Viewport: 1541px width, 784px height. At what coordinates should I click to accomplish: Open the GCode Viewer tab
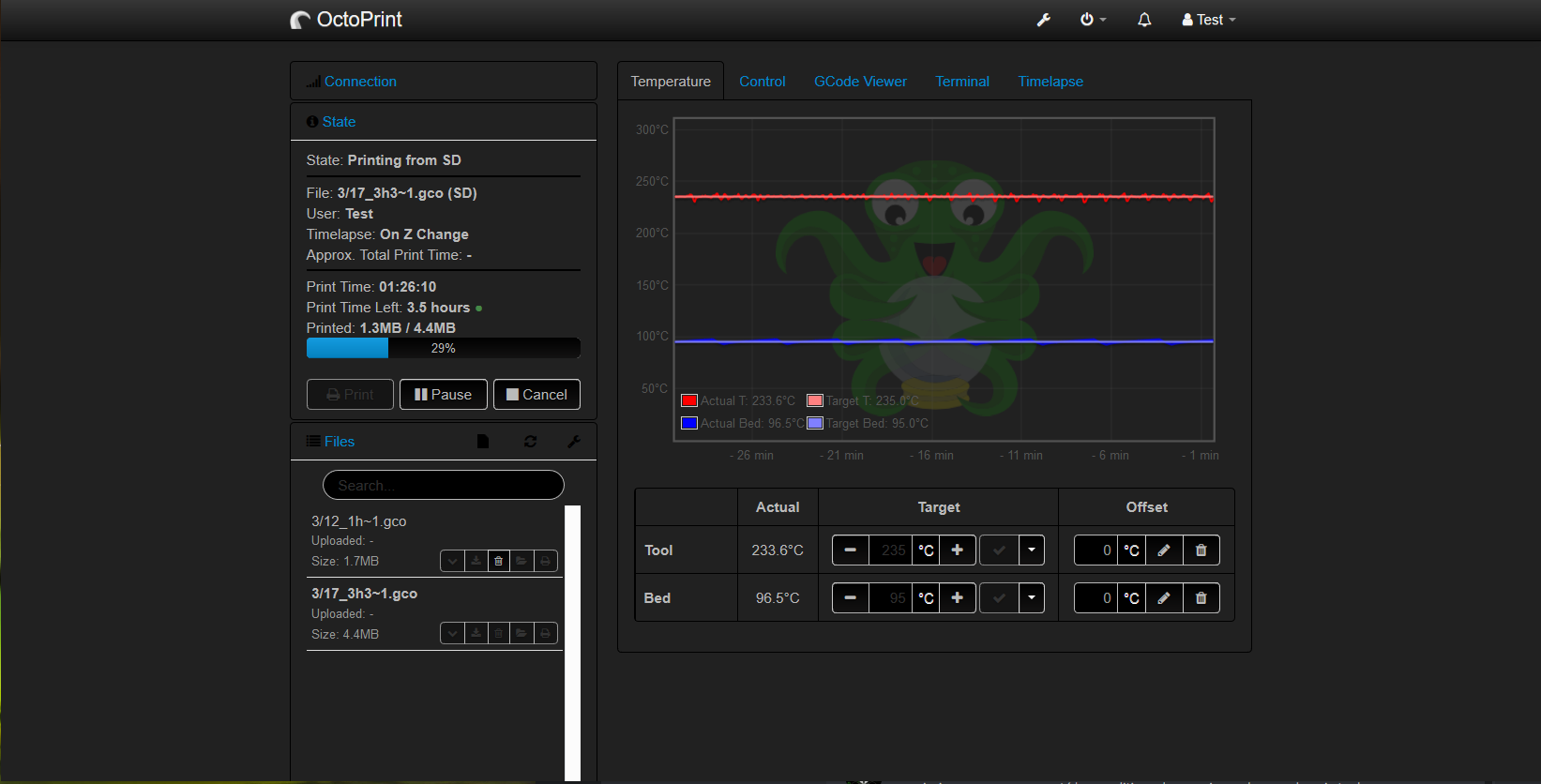coord(860,82)
